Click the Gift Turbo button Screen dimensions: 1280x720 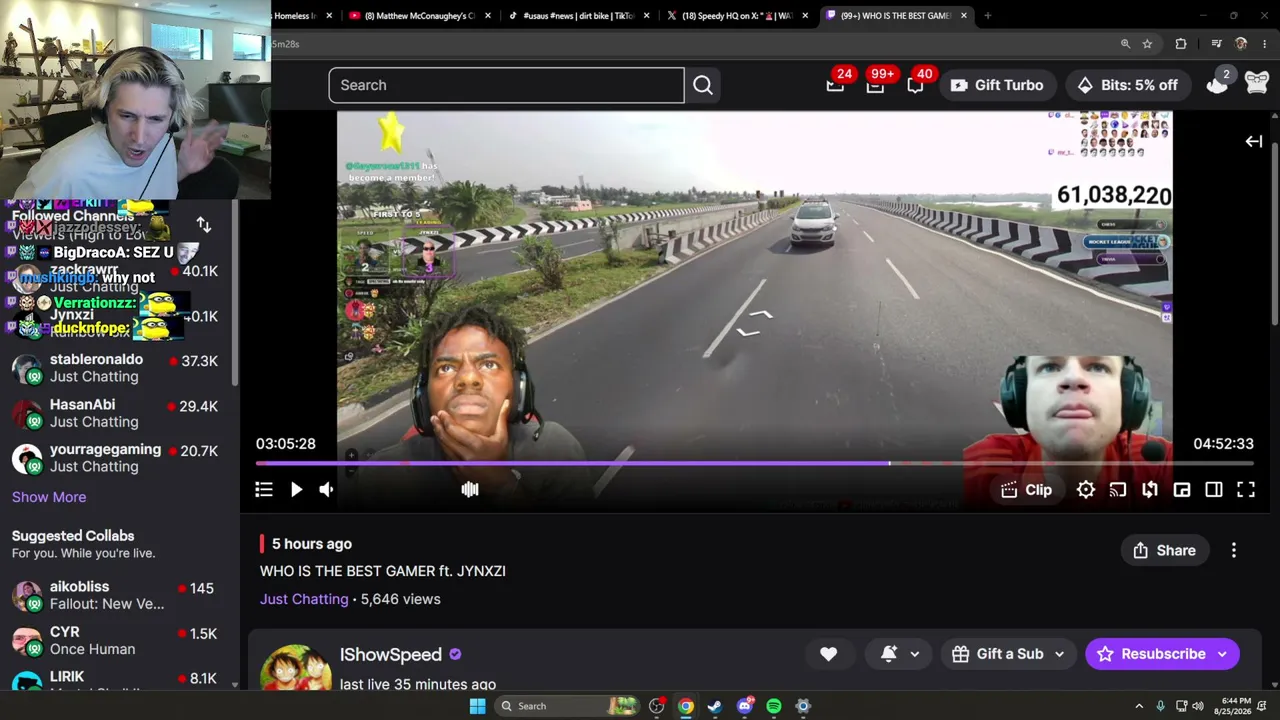coord(997,85)
